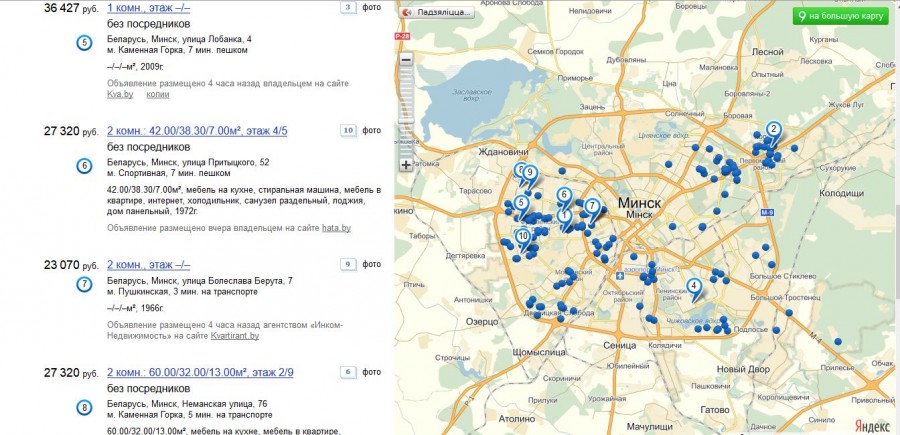Click map pin number 2
900x435 pixels.
(773, 132)
